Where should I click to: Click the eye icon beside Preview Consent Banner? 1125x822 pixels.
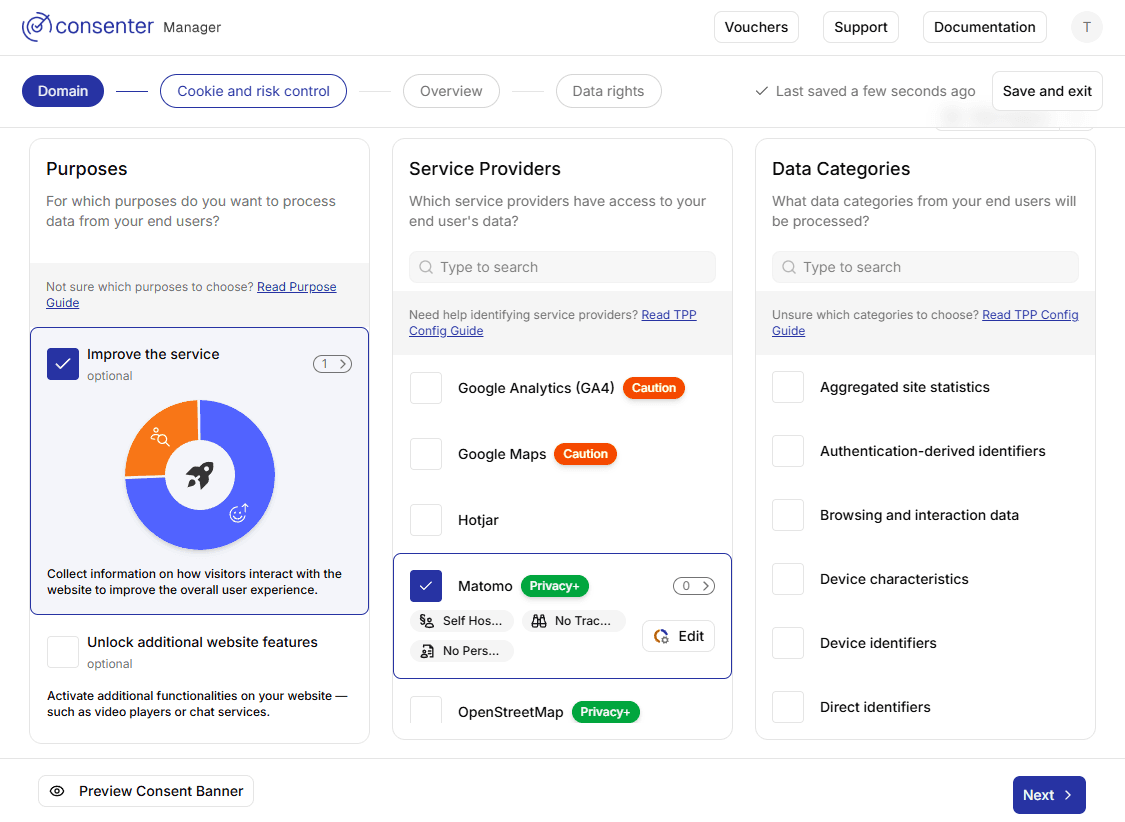pyautogui.click(x=58, y=791)
